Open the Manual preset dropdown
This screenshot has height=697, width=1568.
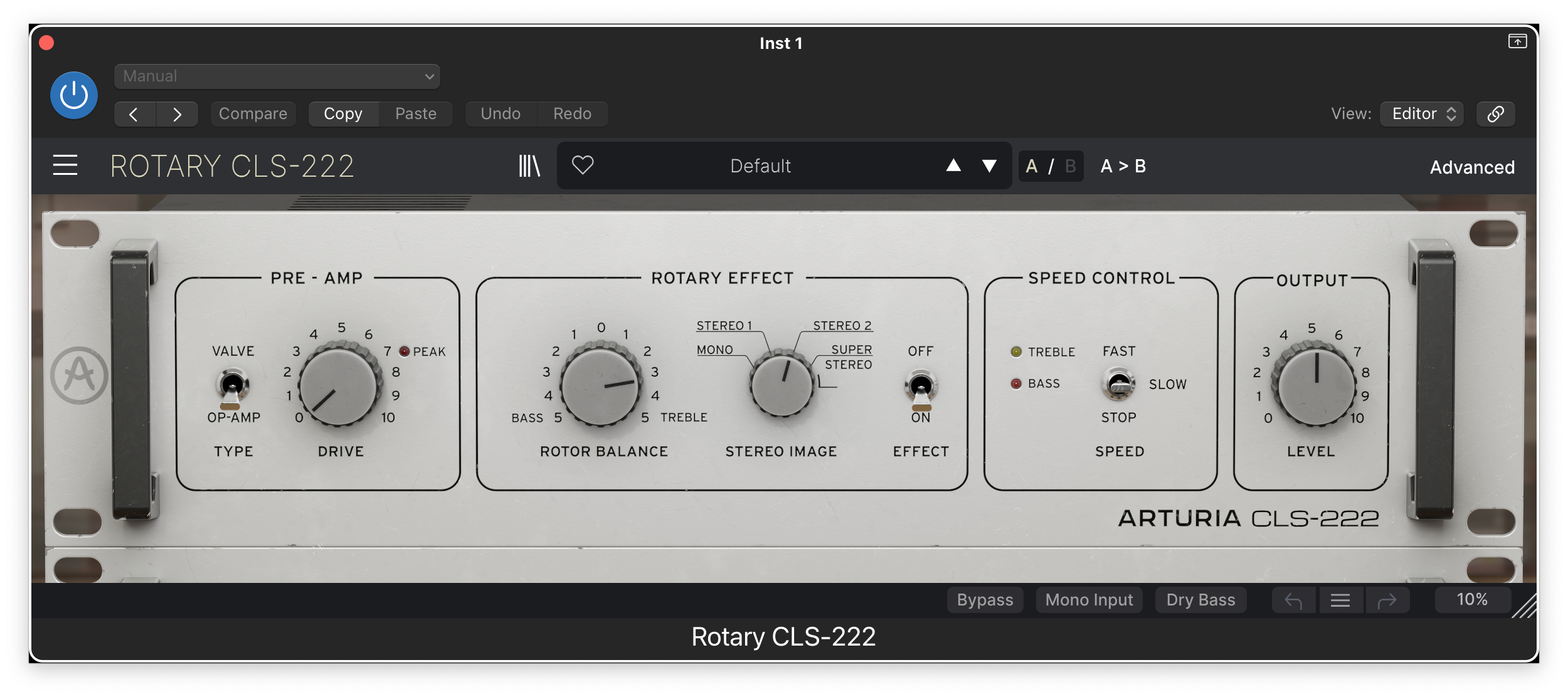277,76
